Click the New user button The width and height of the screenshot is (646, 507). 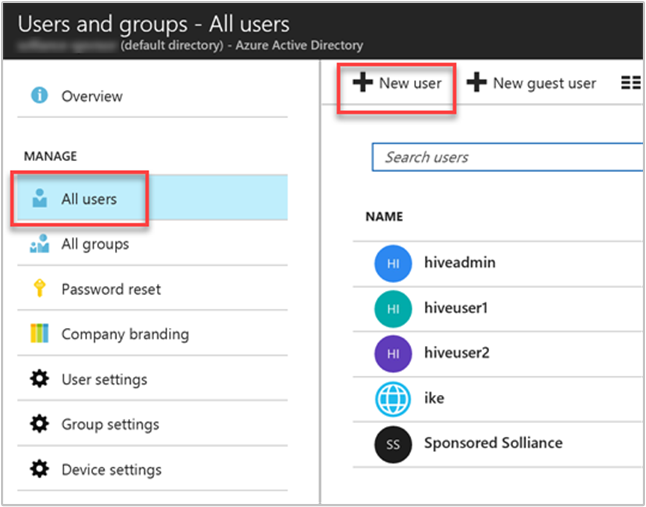[397, 83]
